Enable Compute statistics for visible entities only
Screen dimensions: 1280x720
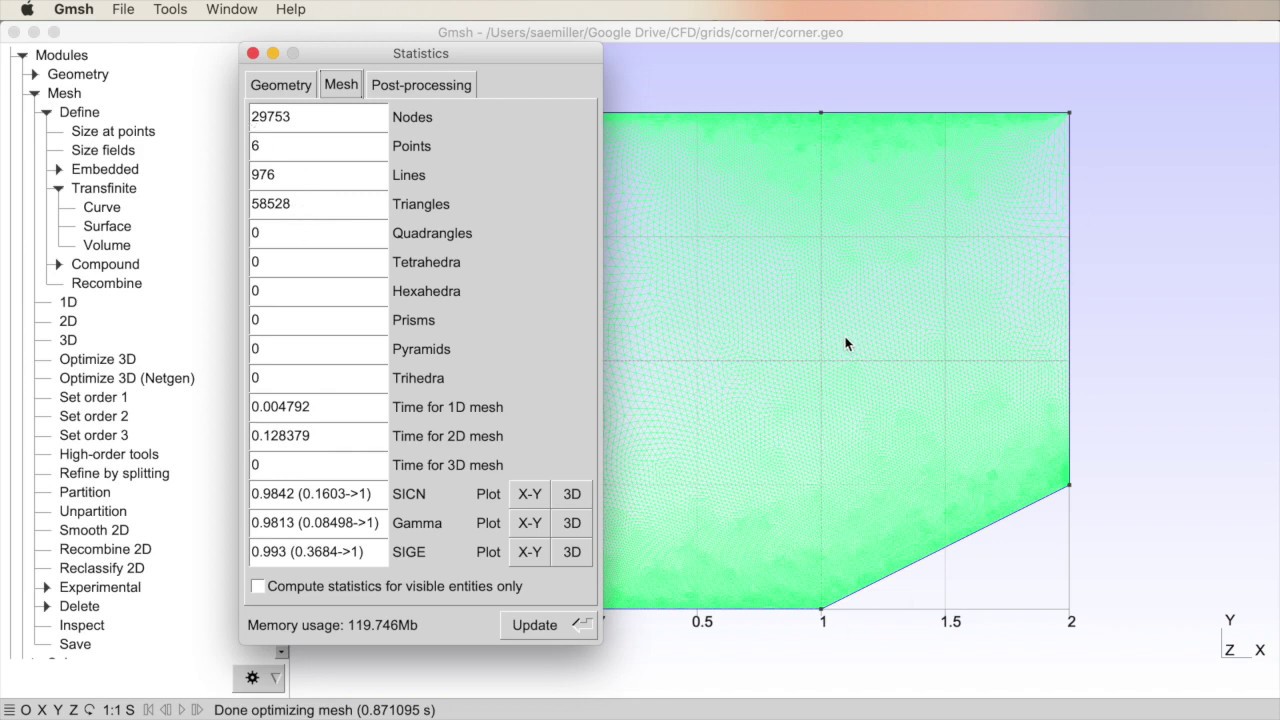(x=258, y=586)
